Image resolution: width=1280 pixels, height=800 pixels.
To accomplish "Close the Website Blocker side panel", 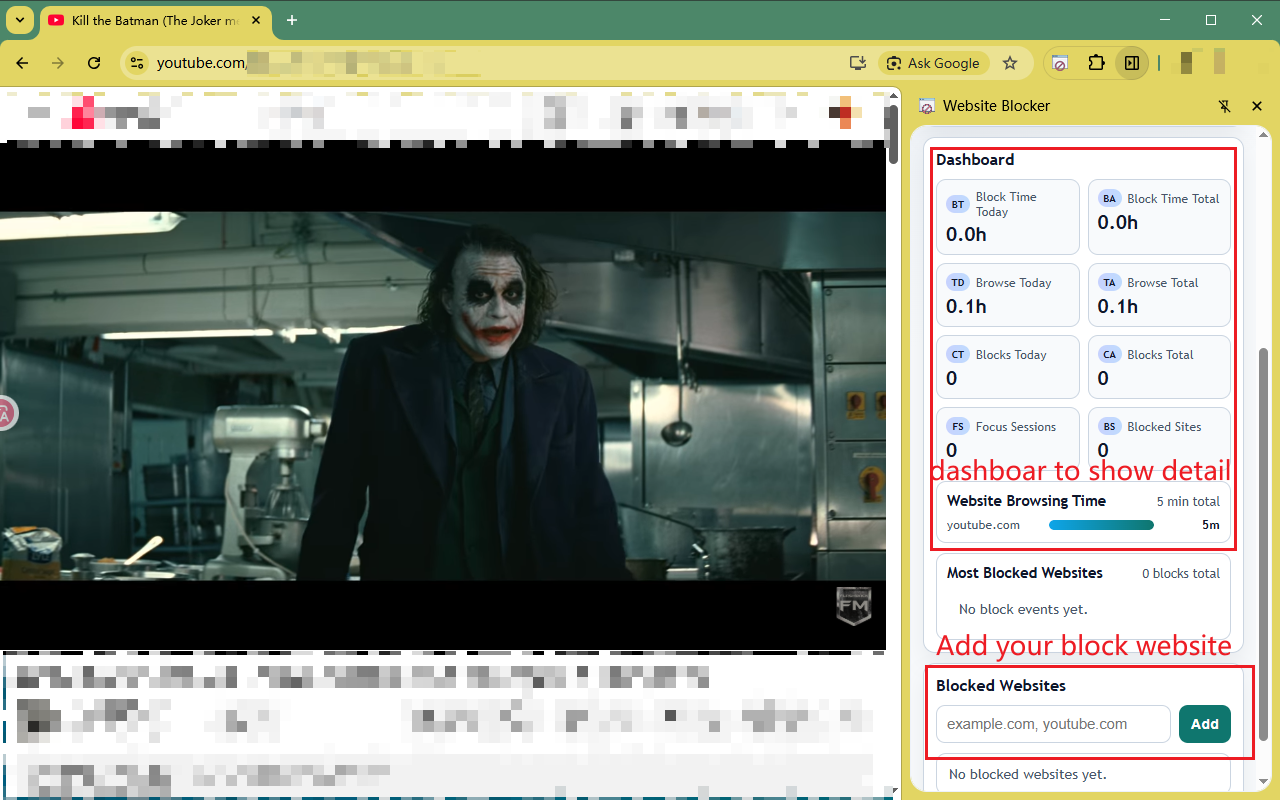I will coord(1257,106).
